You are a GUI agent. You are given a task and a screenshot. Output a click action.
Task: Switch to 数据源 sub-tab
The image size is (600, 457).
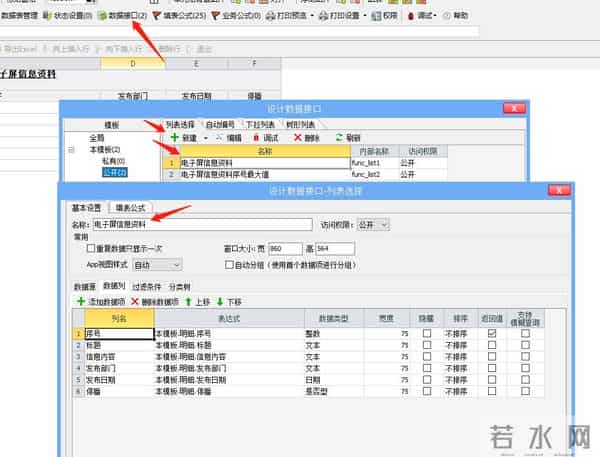click(x=85, y=287)
